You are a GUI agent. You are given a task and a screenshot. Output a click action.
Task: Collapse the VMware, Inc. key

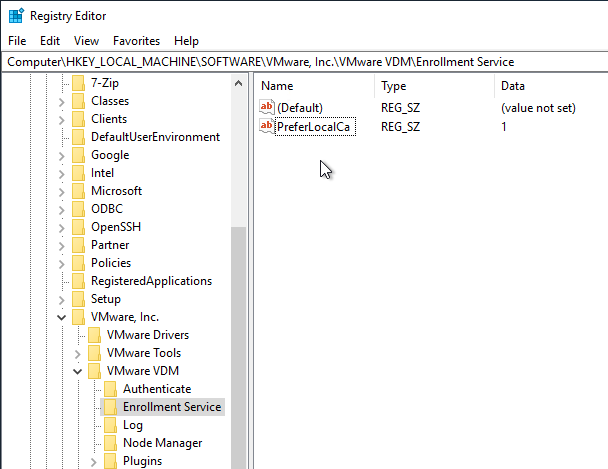point(61,317)
